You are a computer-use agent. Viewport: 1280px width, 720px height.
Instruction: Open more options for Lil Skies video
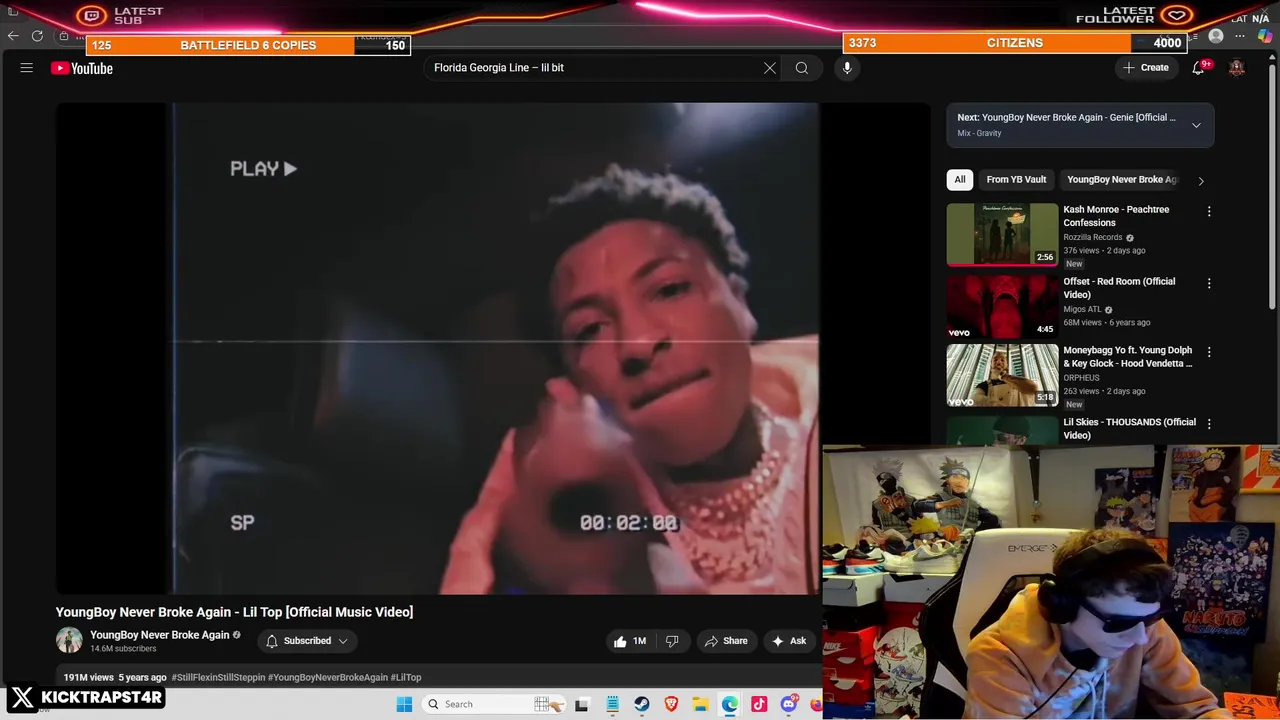pos(1209,424)
